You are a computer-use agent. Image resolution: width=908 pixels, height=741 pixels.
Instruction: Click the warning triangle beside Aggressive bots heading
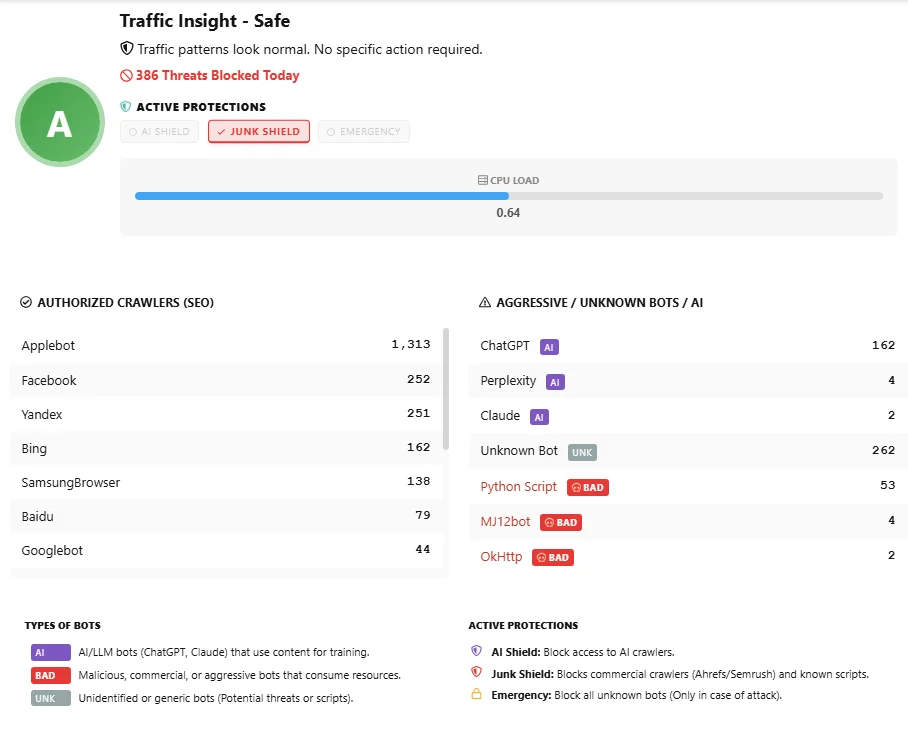point(485,302)
